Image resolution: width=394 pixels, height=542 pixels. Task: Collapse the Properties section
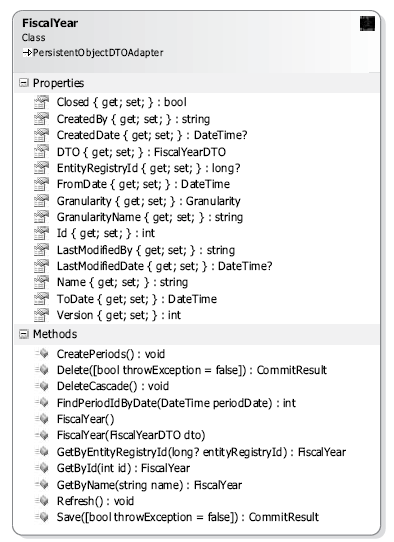pyautogui.click(x=24, y=83)
